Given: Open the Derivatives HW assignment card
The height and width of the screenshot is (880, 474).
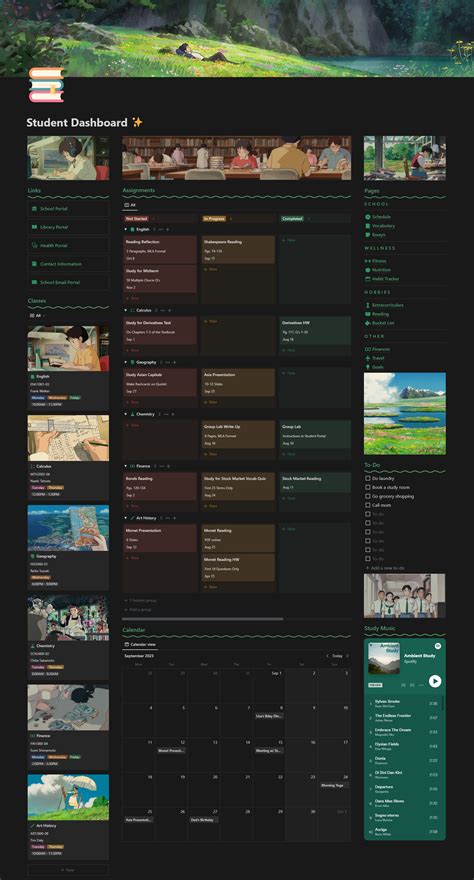Looking at the screenshot, I should 316,330.
